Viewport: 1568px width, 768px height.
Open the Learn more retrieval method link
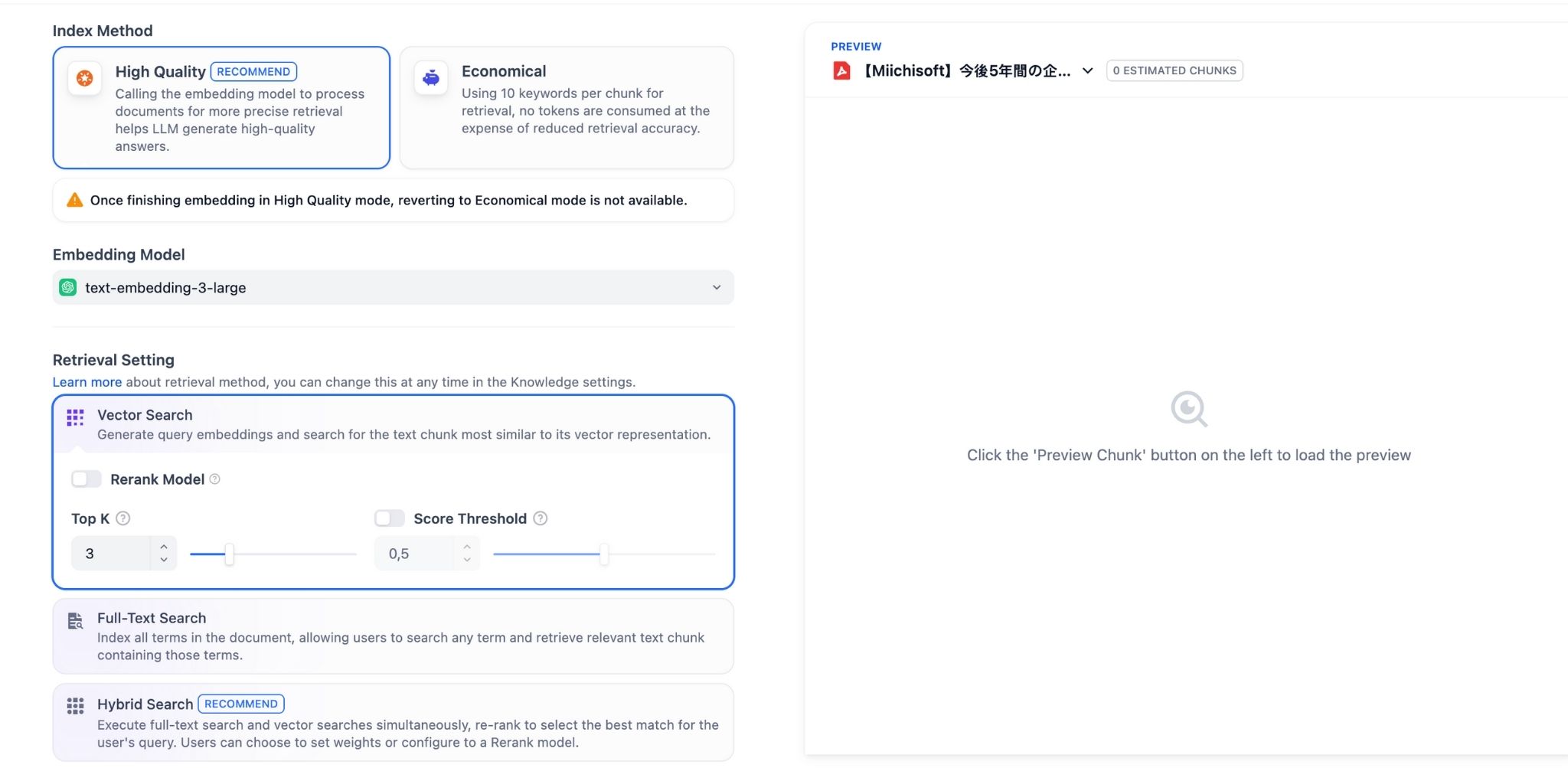coord(87,381)
